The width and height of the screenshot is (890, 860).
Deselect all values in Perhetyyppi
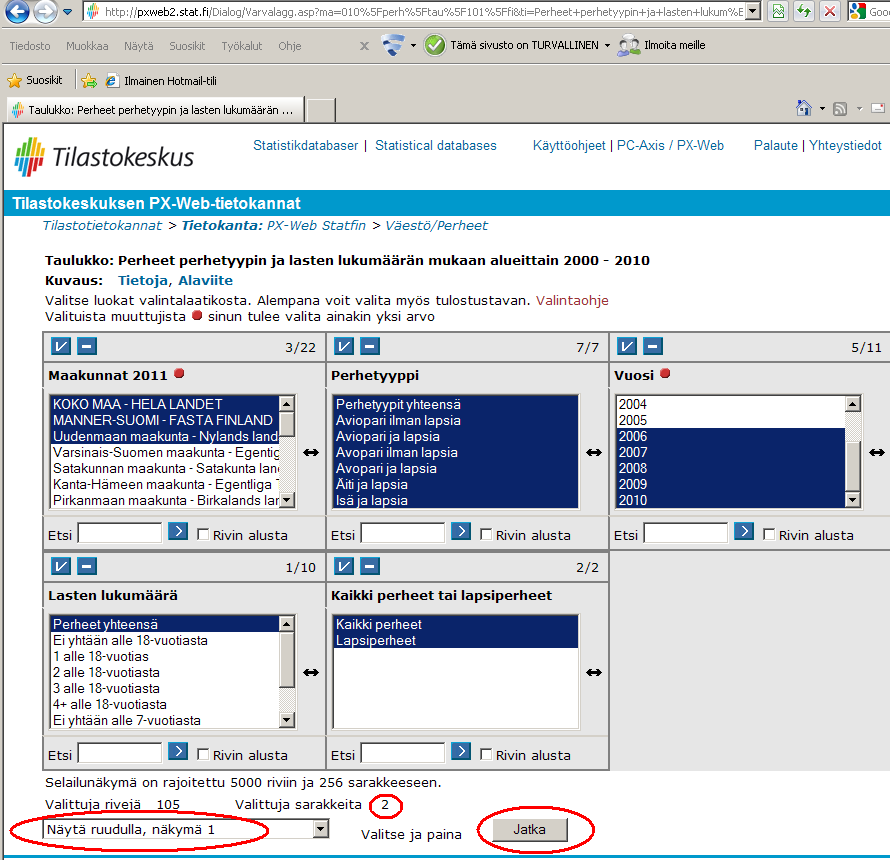point(369,346)
